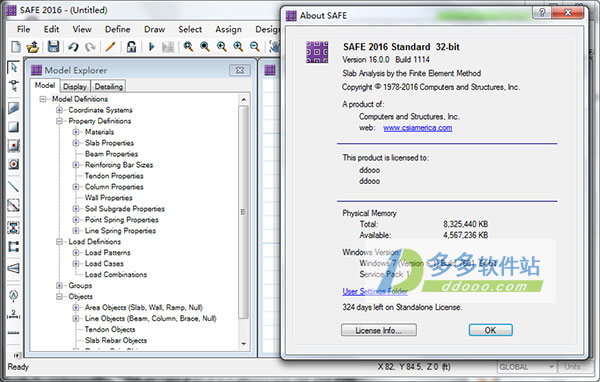Image resolution: width=600 pixels, height=382 pixels.
Task: Pick the square tool with red dot
Action: (x=14, y=145)
